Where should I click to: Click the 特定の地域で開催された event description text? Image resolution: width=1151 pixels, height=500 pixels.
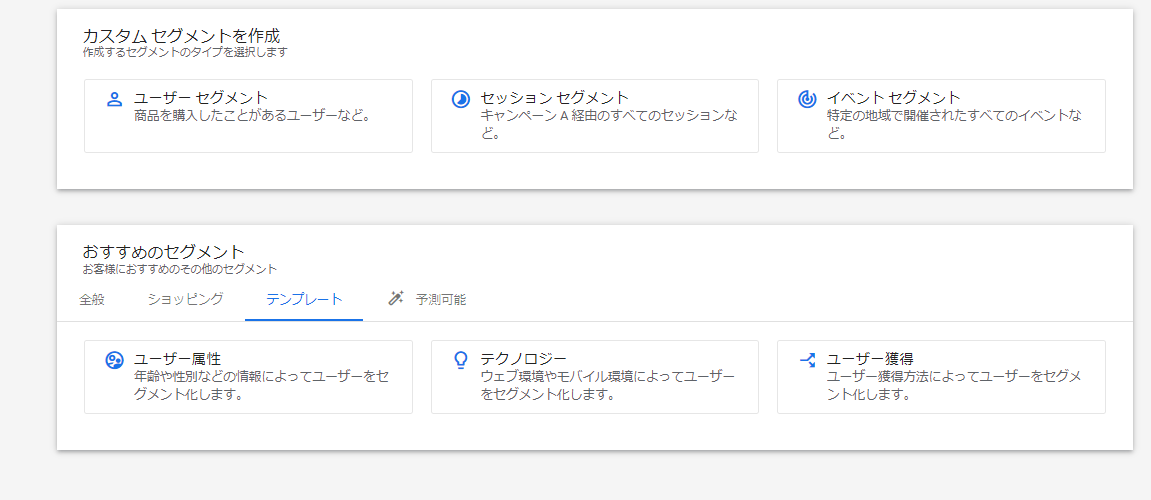954,125
